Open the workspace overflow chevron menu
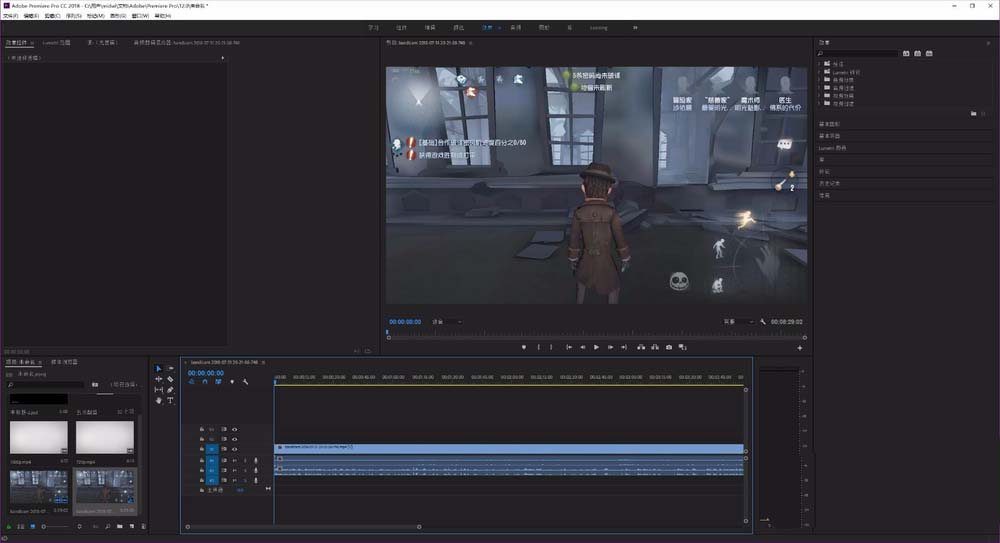The height and width of the screenshot is (543, 1000). coord(635,27)
